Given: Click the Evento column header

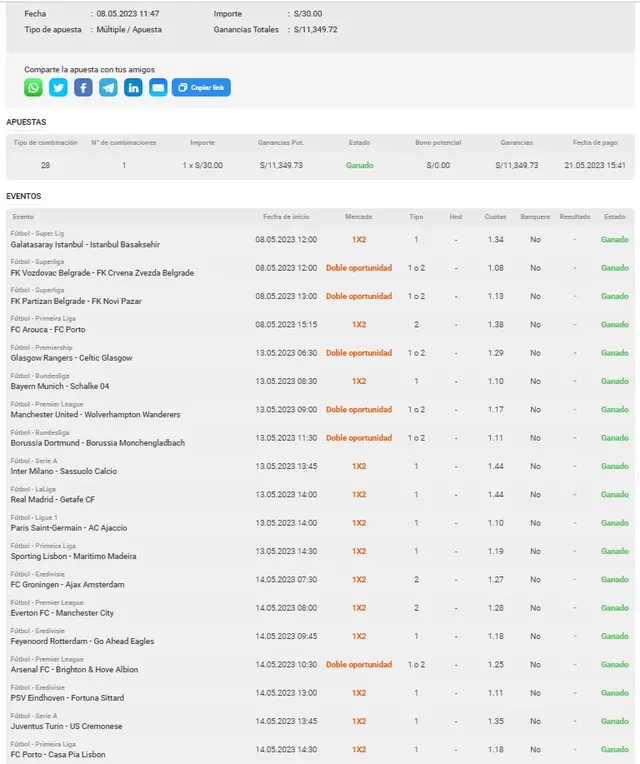Looking at the screenshot, I should pos(23,216).
